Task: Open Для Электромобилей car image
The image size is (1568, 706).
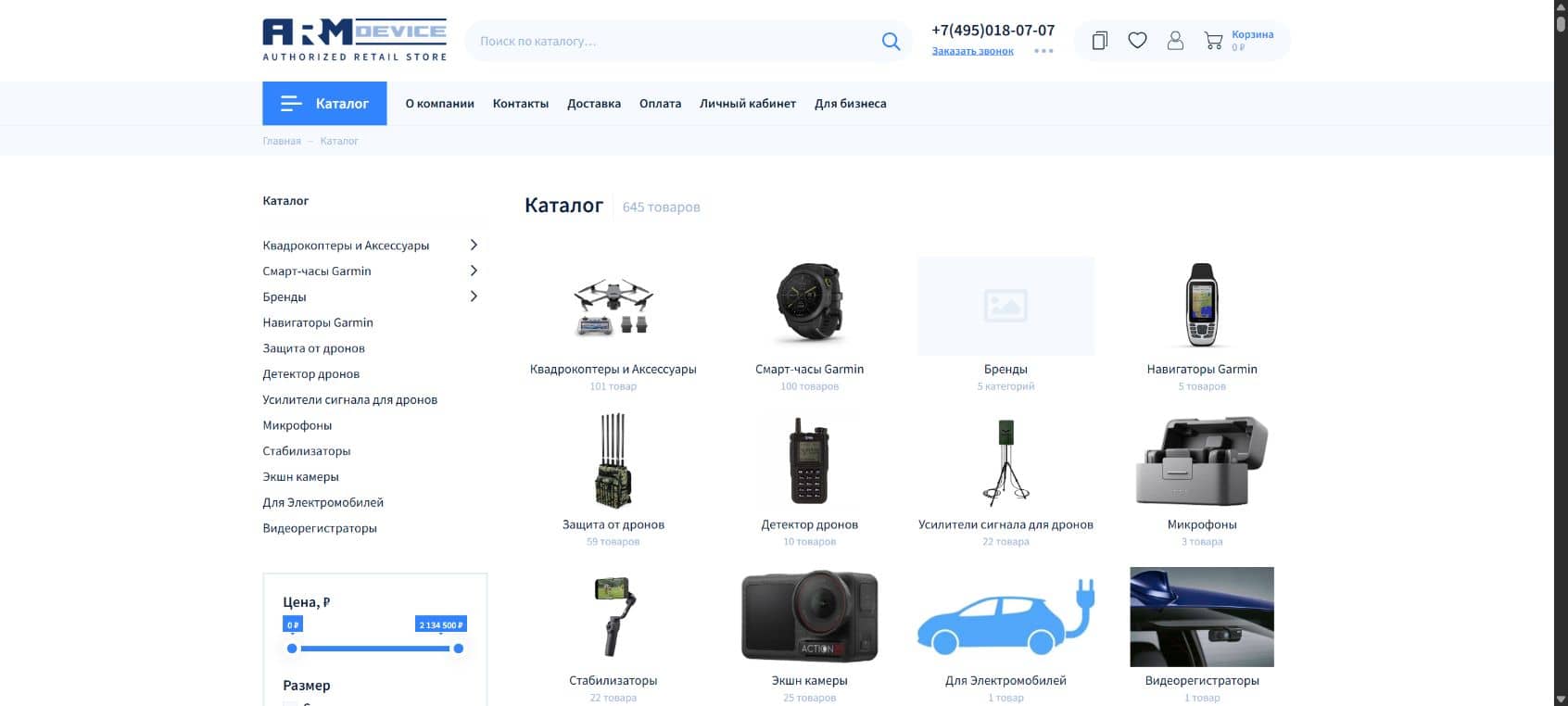Action: point(1005,617)
